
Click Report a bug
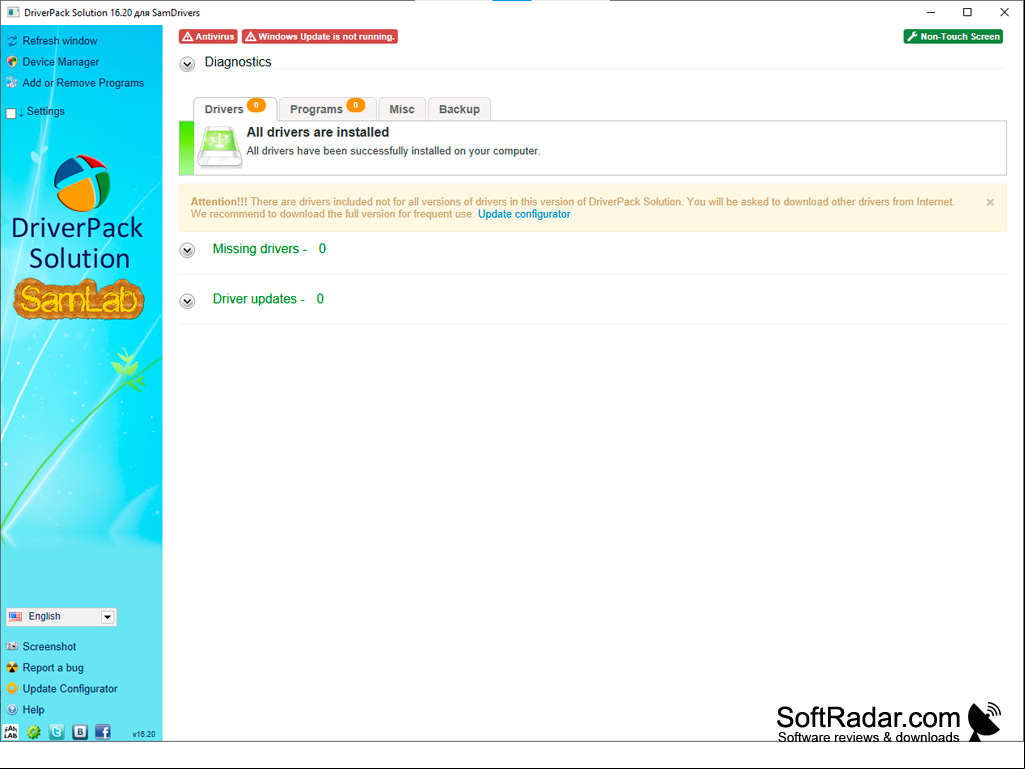[45, 668]
